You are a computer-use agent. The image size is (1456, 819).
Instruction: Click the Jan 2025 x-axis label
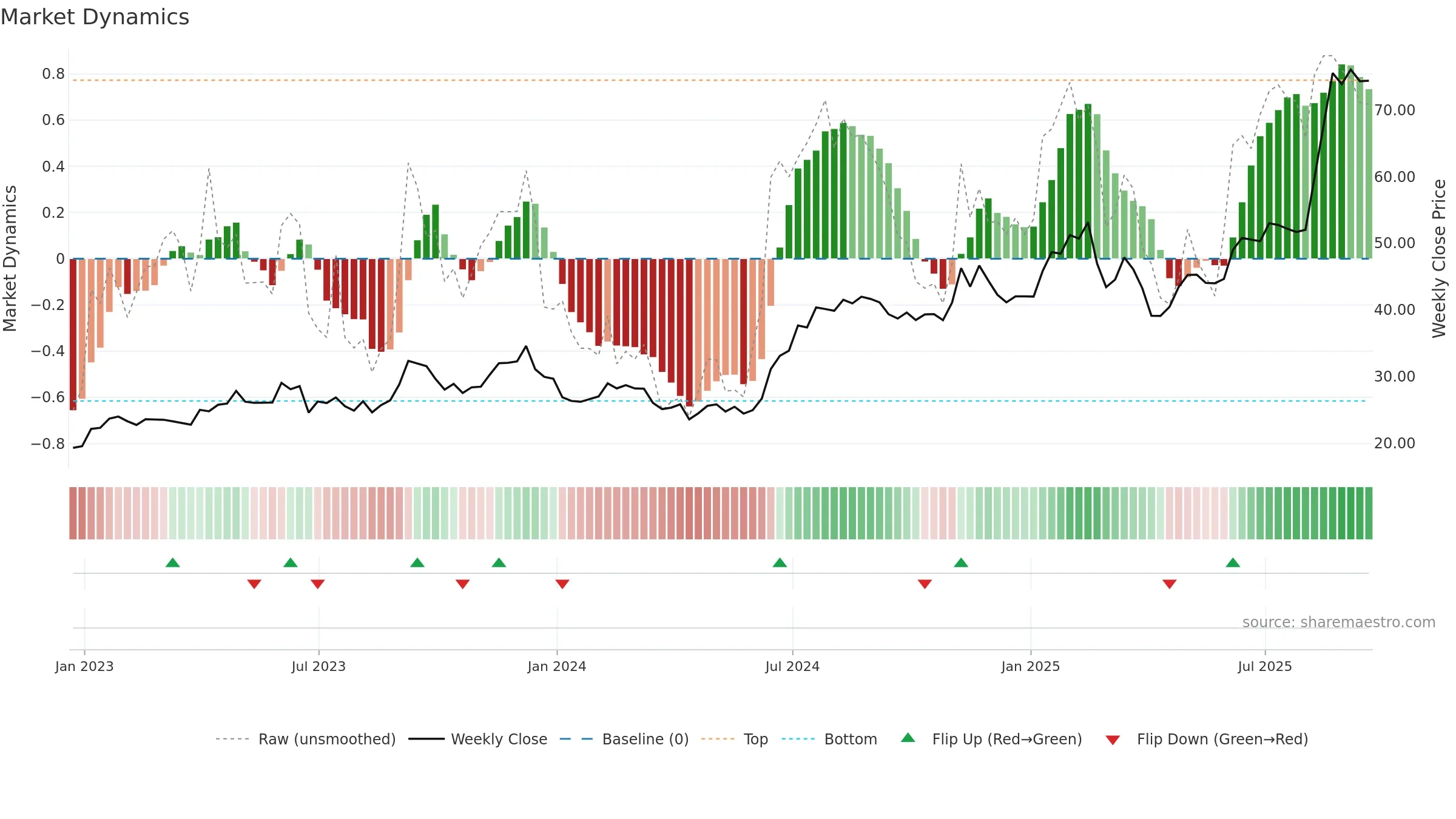[1031, 667]
